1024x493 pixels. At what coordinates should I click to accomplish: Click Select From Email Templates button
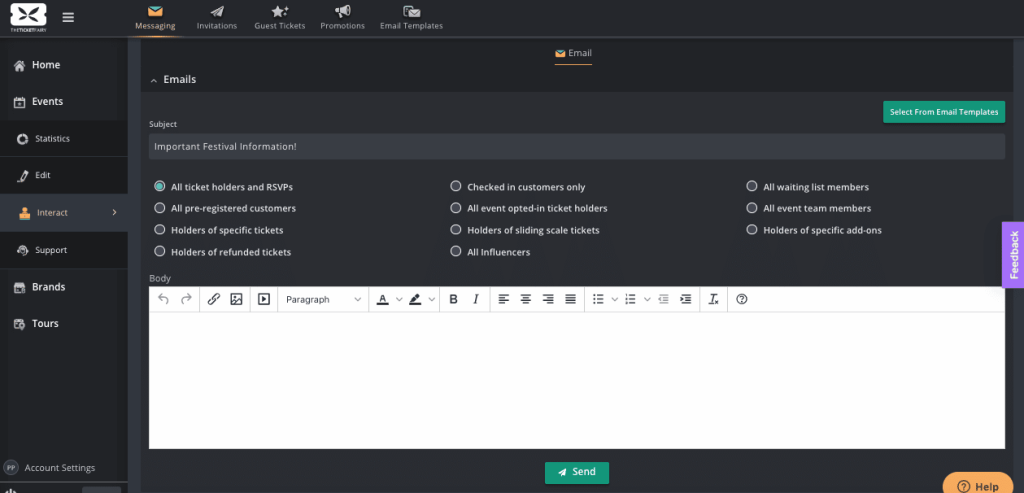pyautogui.click(x=944, y=112)
